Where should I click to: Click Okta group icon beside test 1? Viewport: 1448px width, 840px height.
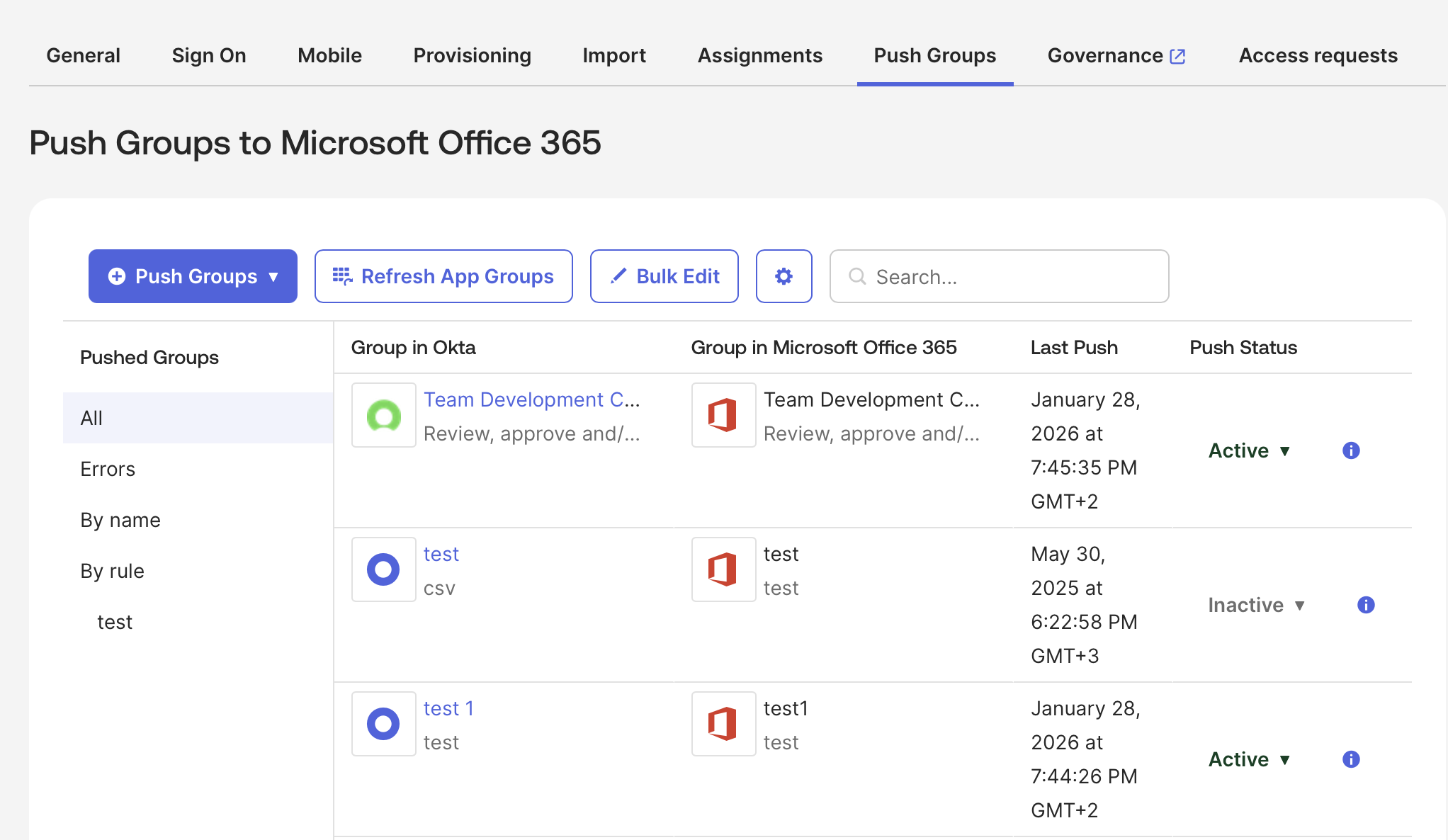click(x=384, y=724)
